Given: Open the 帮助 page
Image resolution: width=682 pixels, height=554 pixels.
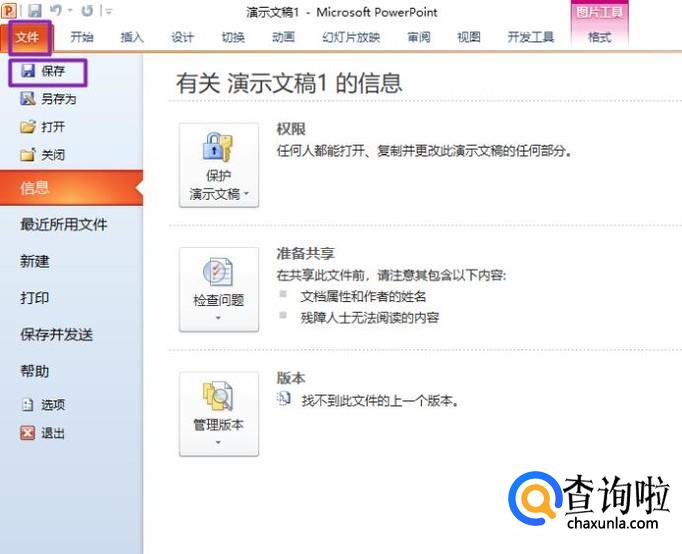Looking at the screenshot, I should [34, 371].
